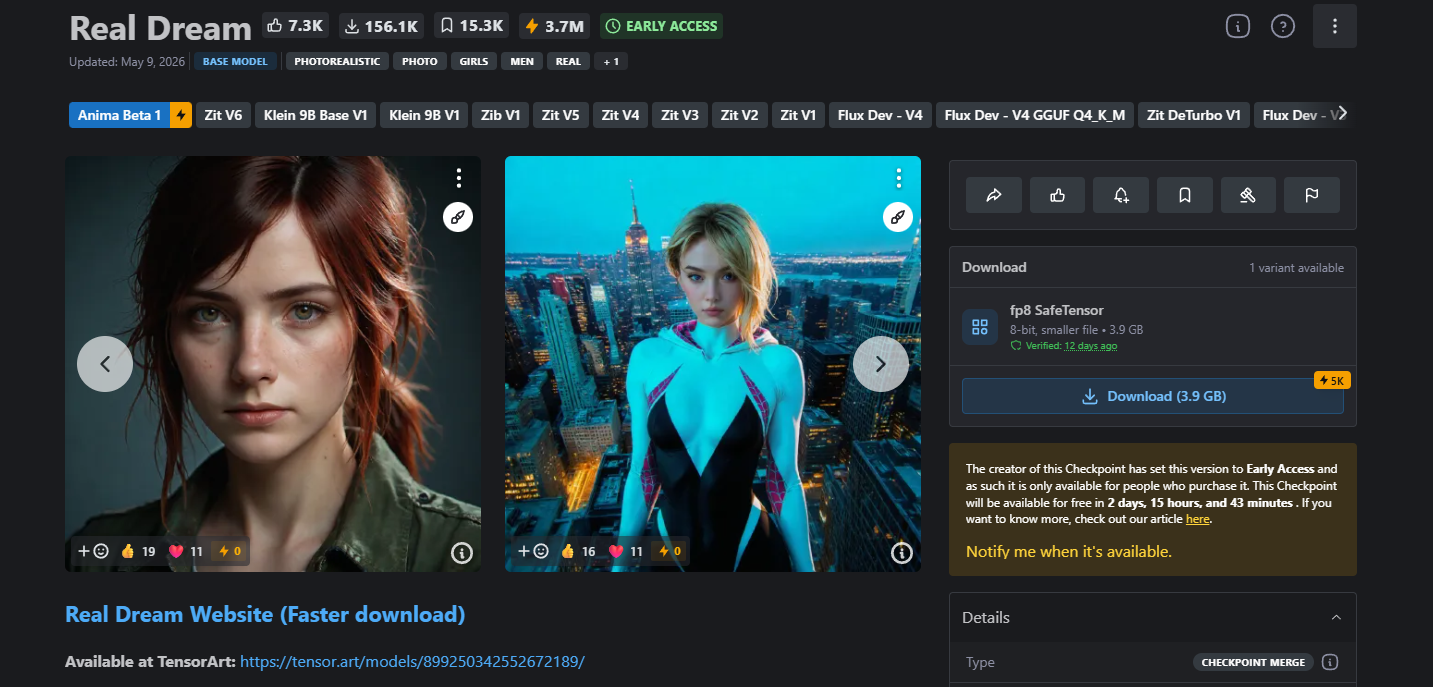1433x687 pixels.
Task: Switch to Klein 9B Base V1 version
Action: (316, 115)
